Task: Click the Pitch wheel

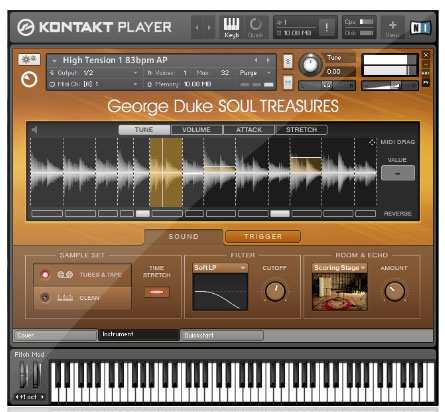Action: [23, 374]
